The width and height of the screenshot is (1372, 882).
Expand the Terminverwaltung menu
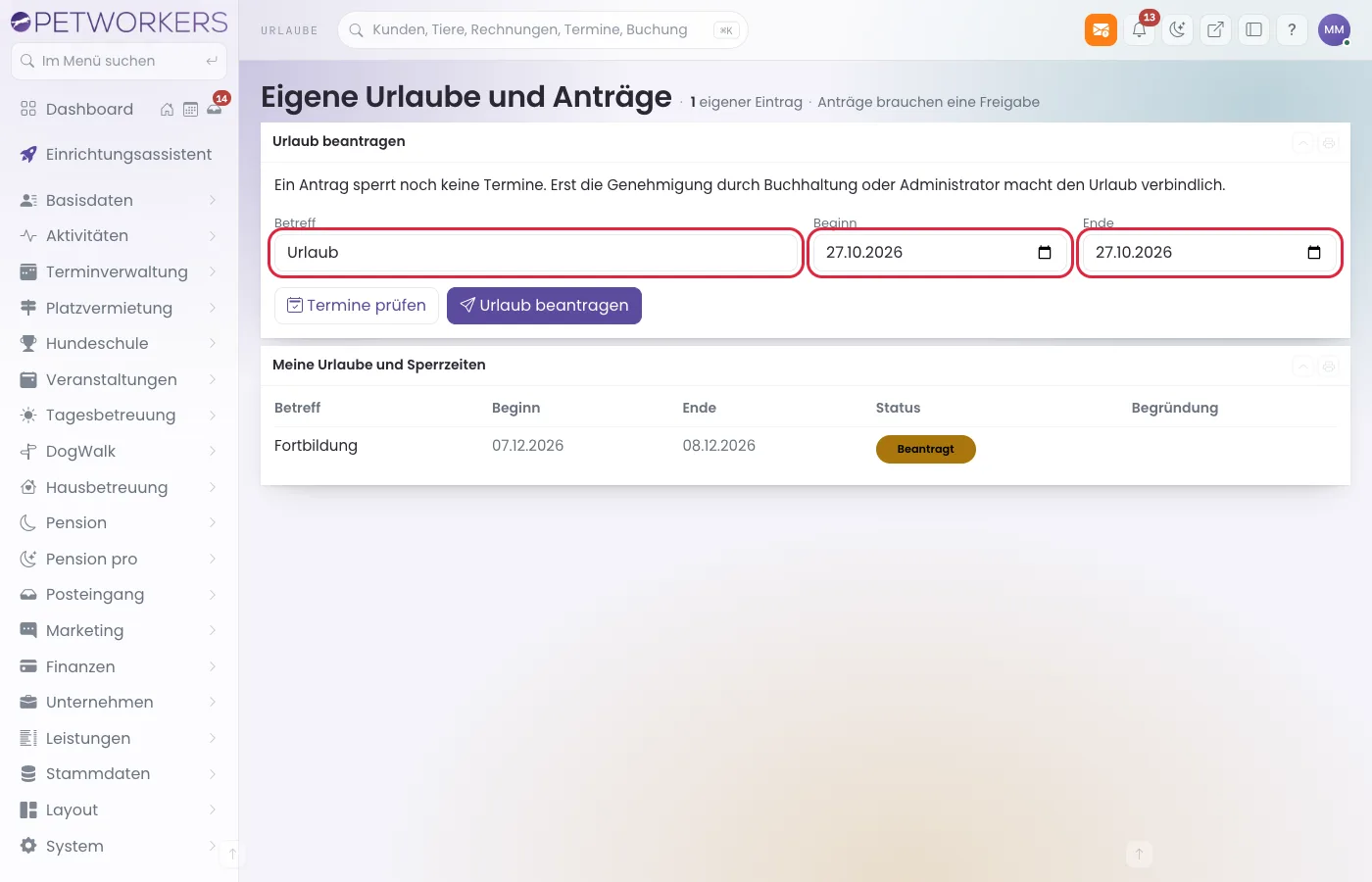click(x=119, y=271)
